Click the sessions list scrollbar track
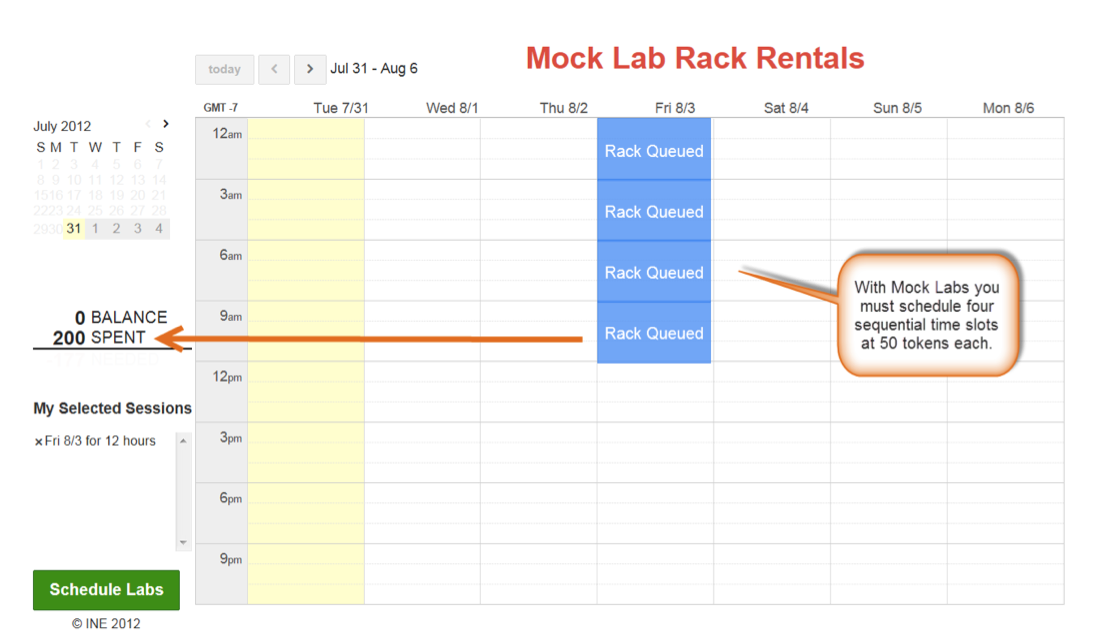This screenshot has width=1110, height=636. tap(183, 490)
